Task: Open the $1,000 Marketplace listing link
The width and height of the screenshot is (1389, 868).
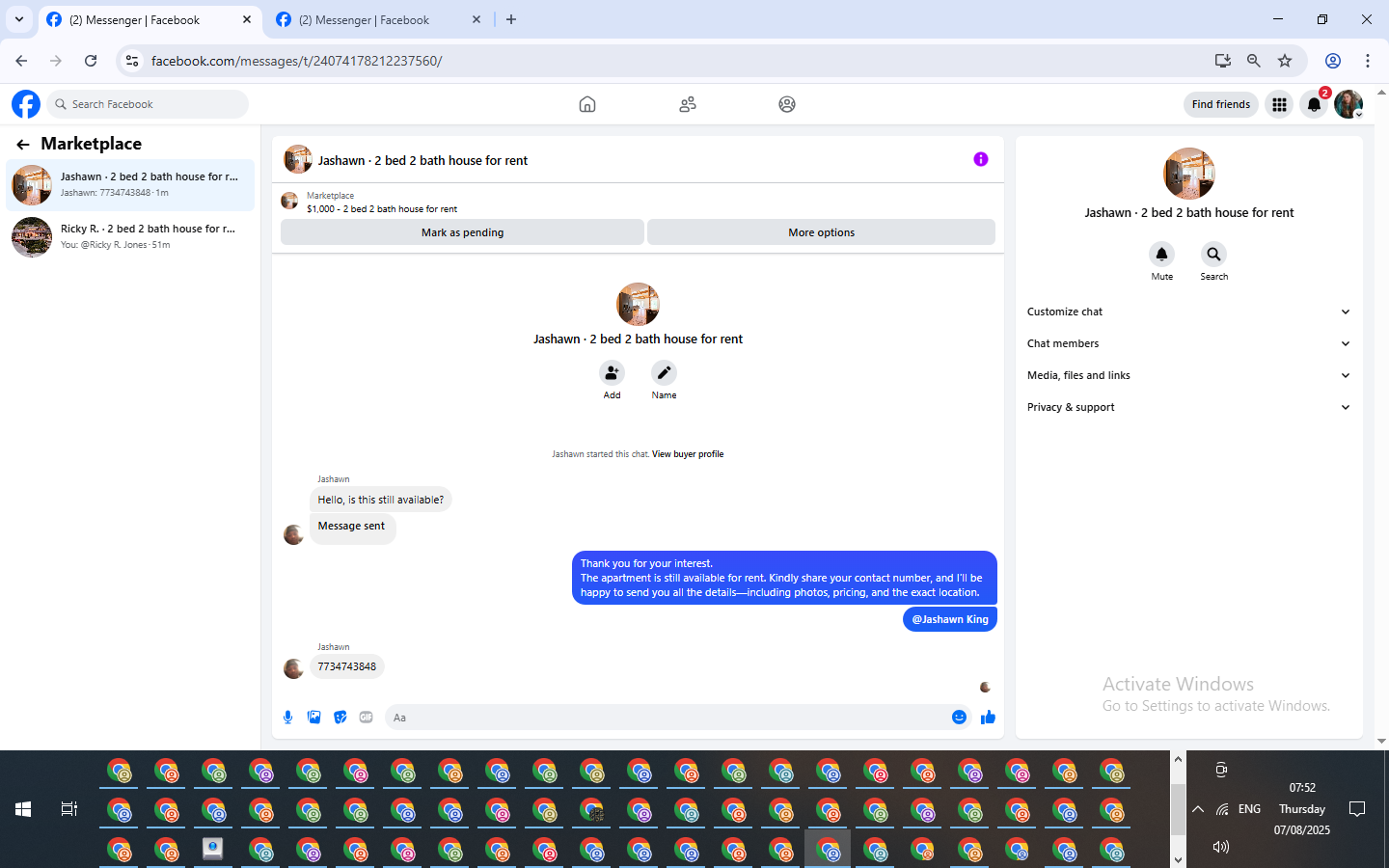Action: point(382,209)
